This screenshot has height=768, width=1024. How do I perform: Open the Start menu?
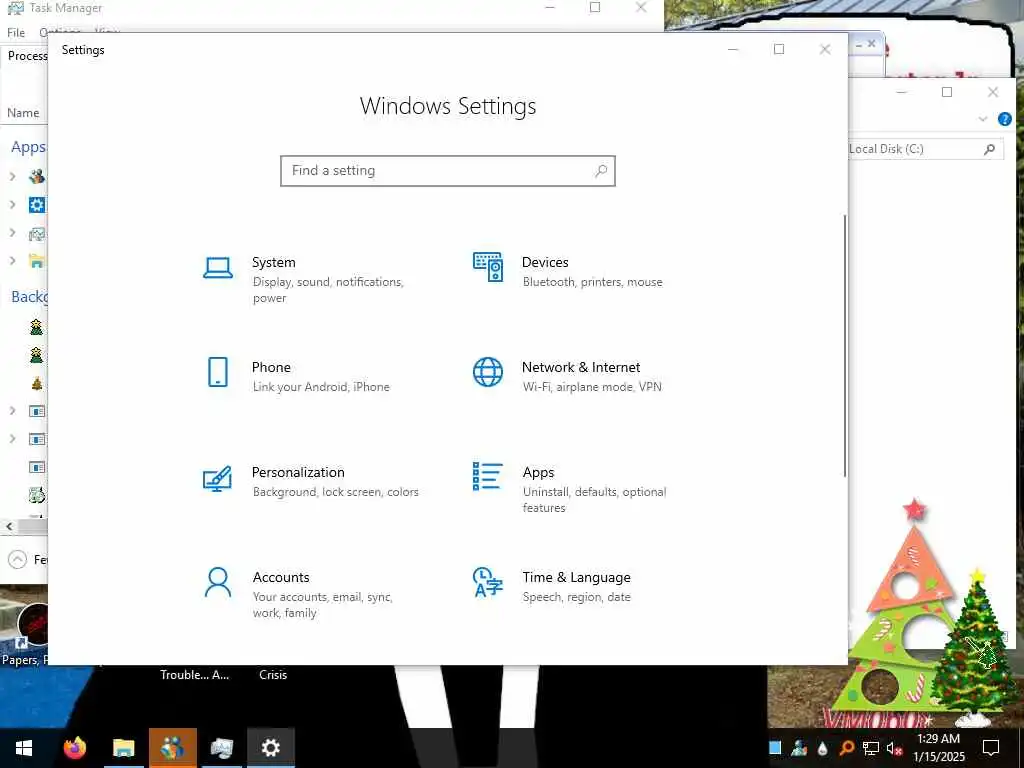24,748
